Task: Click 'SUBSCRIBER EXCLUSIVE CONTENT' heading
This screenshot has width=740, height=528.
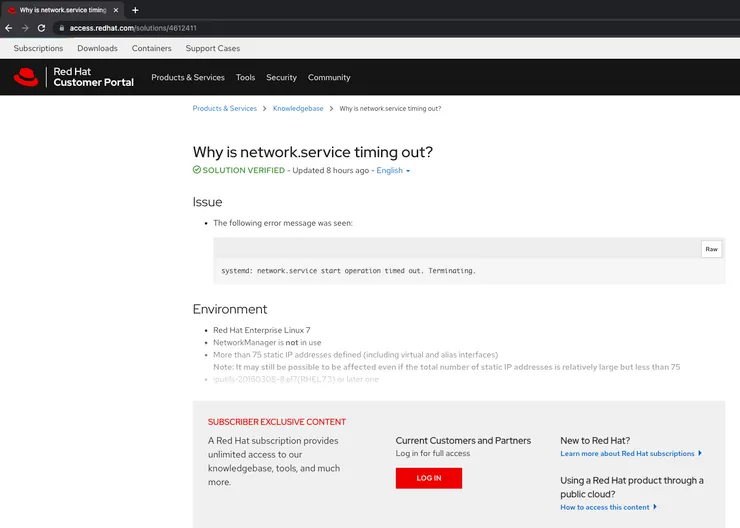Action: [x=277, y=422]
